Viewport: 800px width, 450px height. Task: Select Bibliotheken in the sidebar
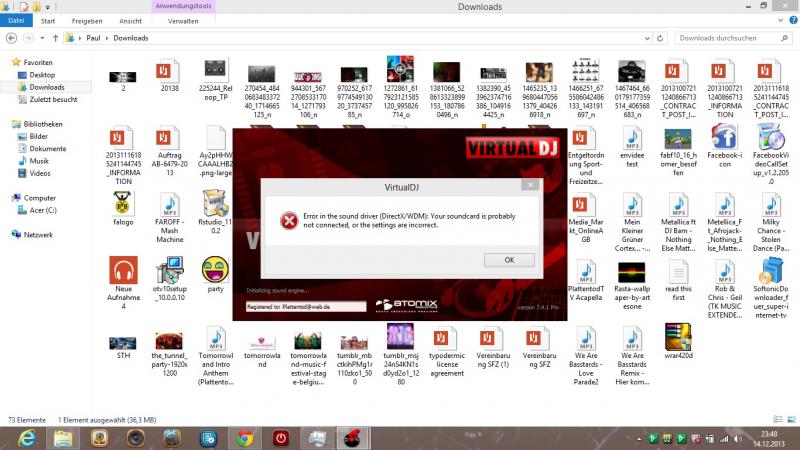42,124
